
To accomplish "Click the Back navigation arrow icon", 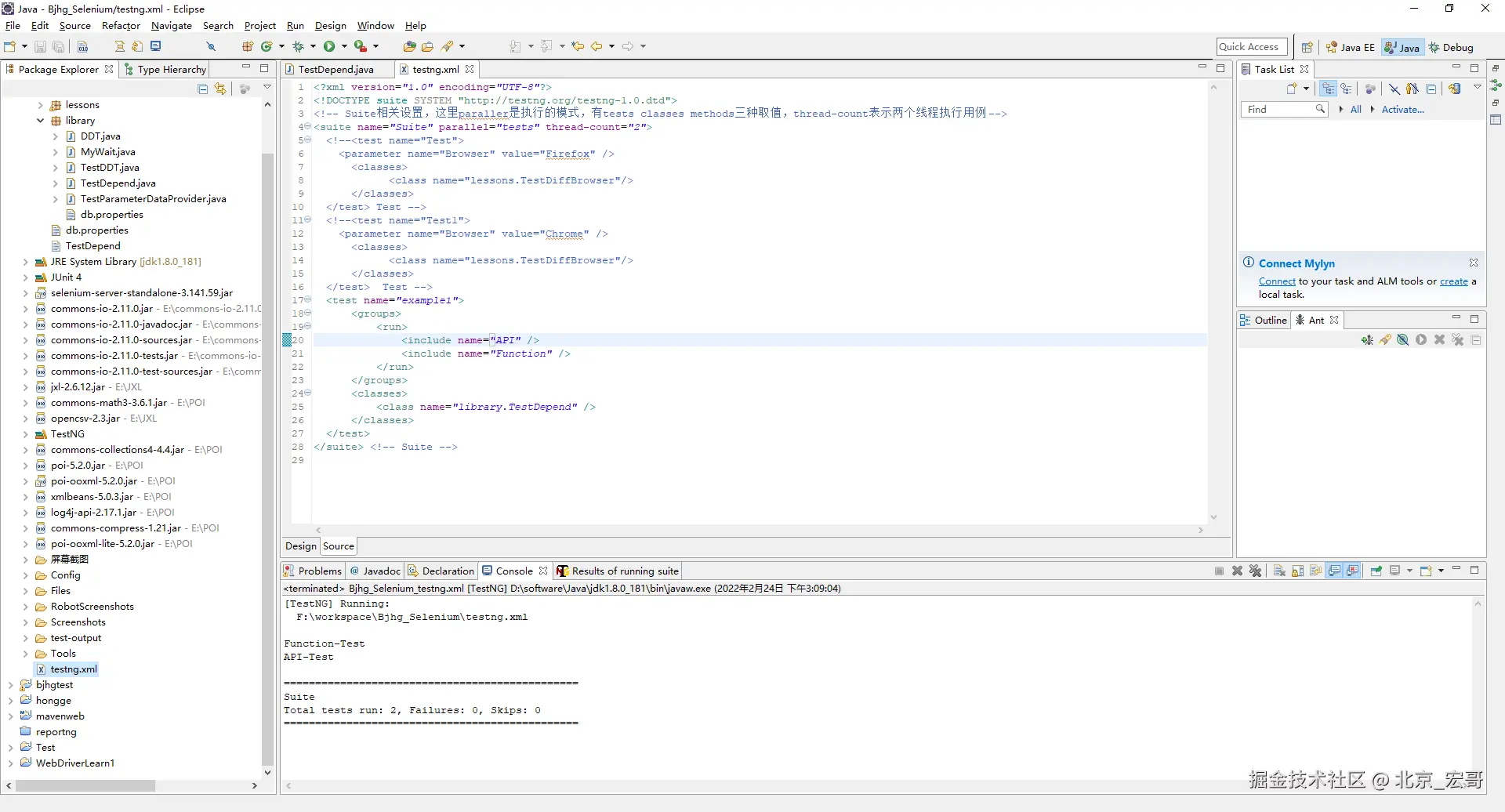I will pyautogui.click(x=597, y=46).
